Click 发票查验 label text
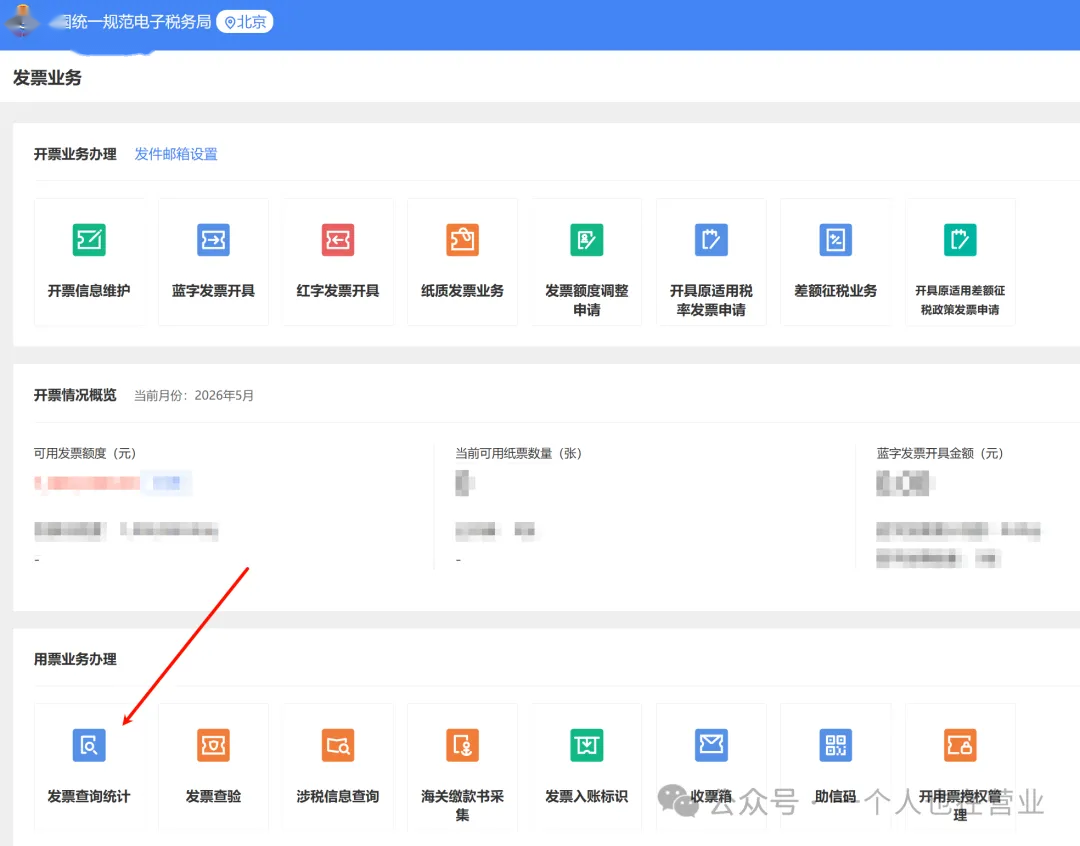Viewport: 1080px width, 846px height. point(214,796)
